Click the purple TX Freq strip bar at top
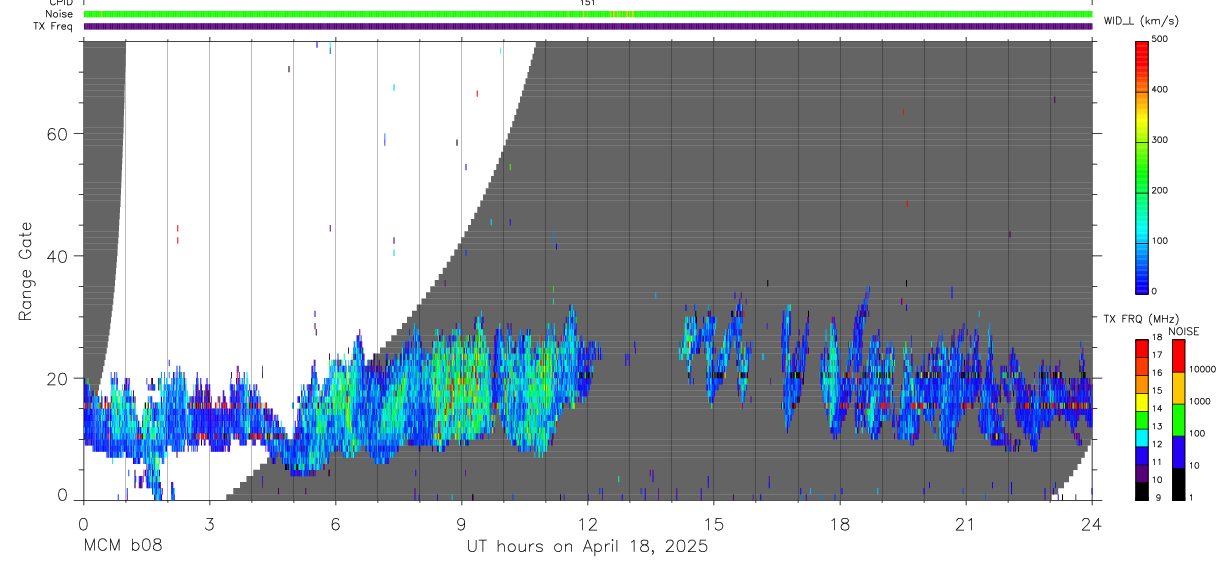1228x567 pixels. pos(587,26)
